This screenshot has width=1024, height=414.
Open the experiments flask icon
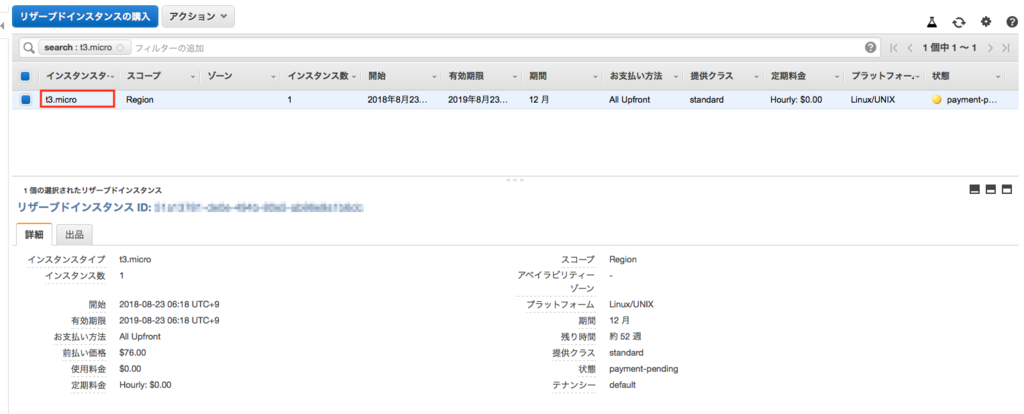(x=932, y=22)
